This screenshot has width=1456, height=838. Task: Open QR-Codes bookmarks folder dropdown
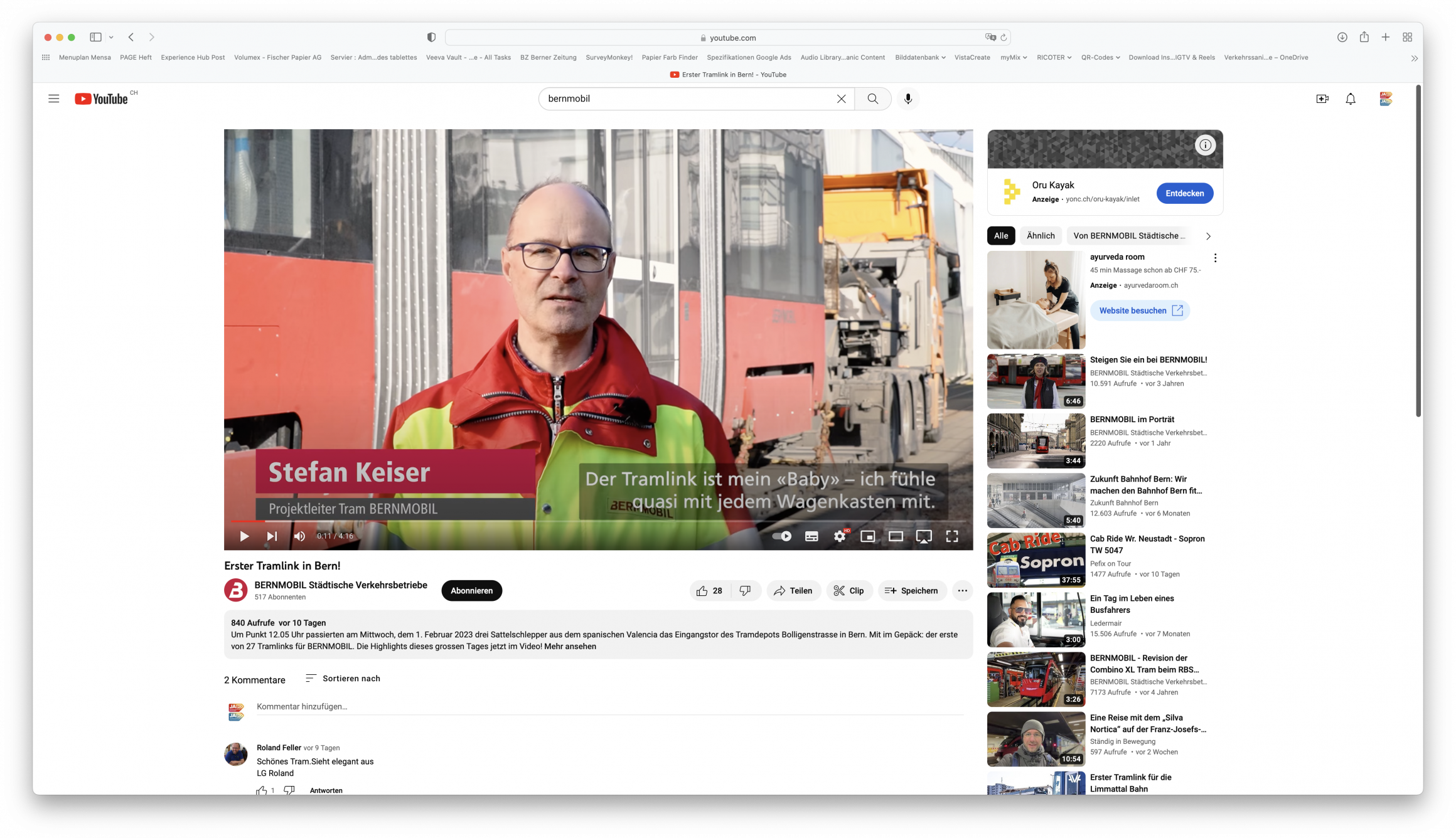coord(1100,58)
